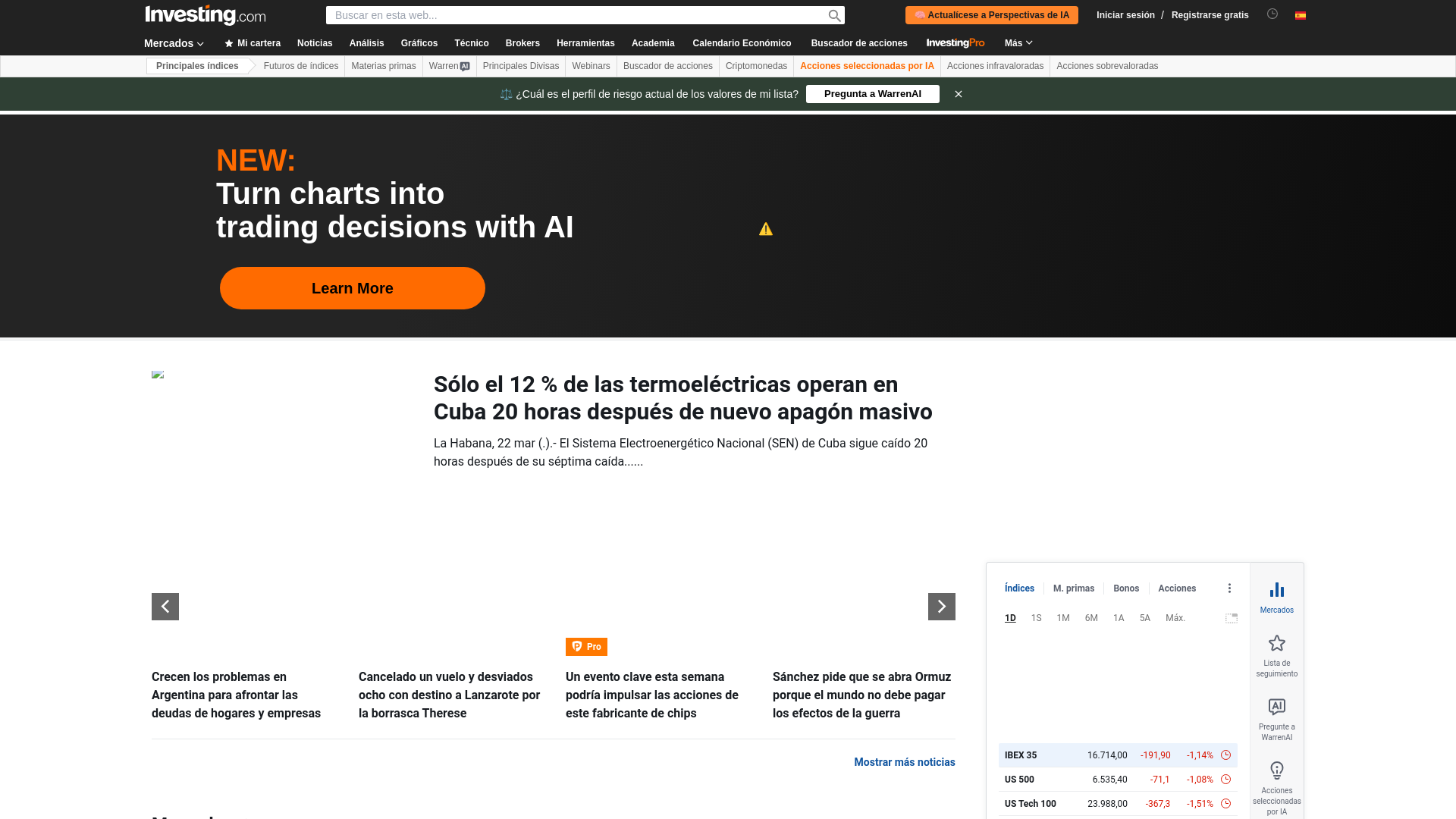Select 1A chart timeframe
Image resolution: width=1456 pixels, height=819 pixels.
1119,618
